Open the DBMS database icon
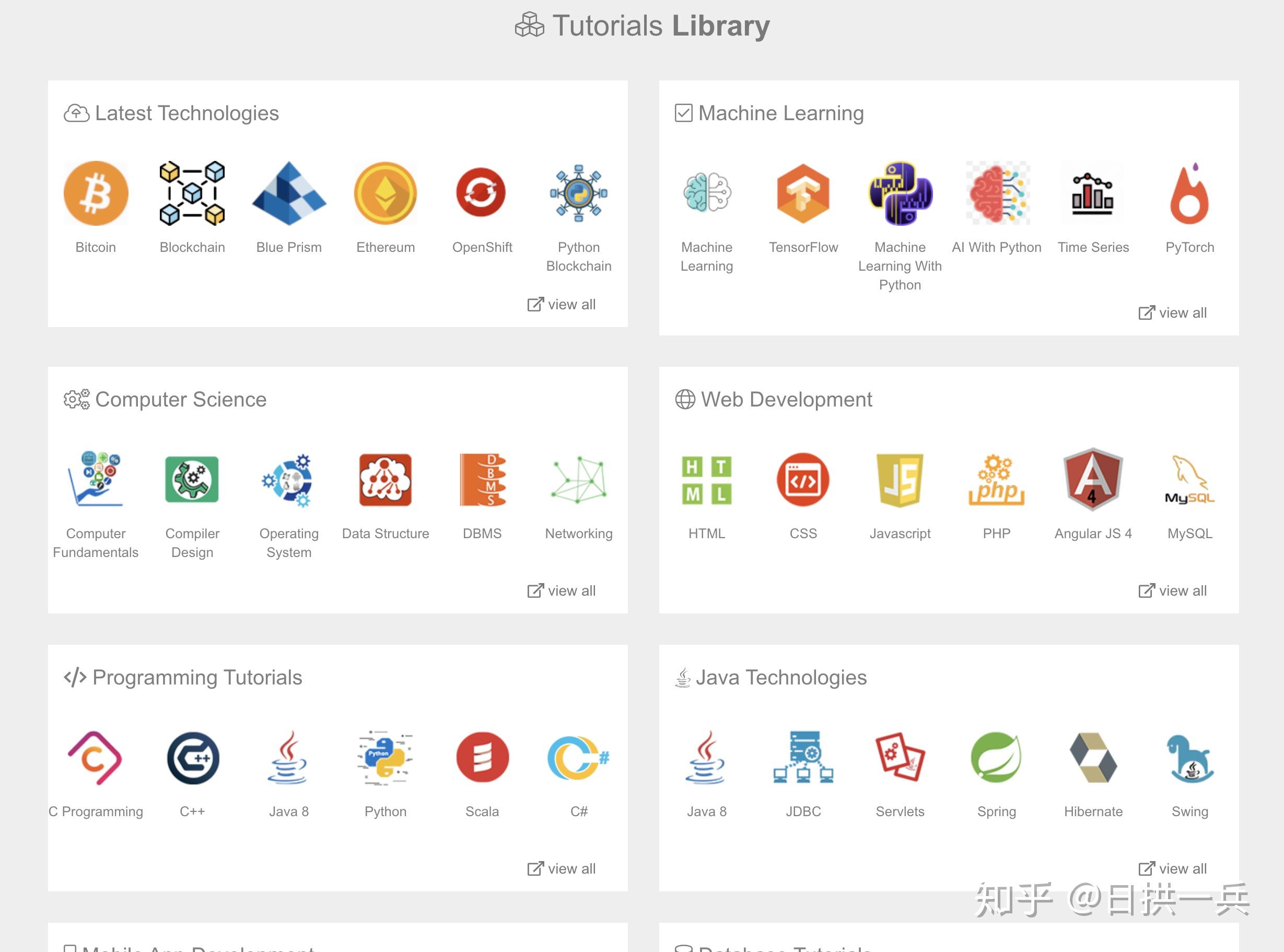 [482, 480]
